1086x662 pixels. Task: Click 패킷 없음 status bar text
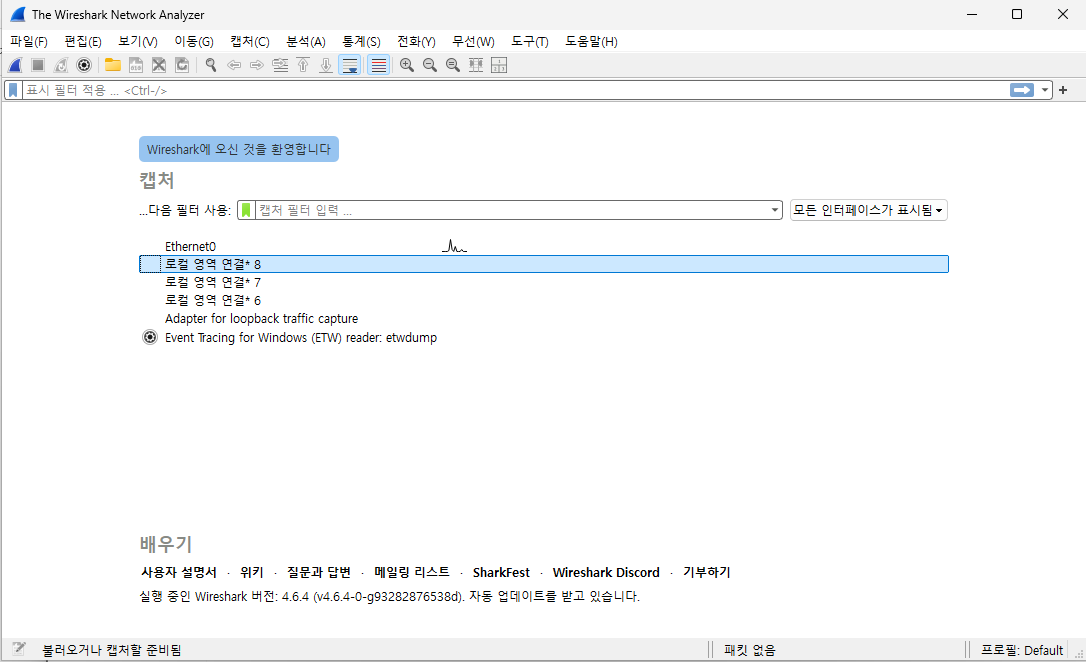[750, 650]
